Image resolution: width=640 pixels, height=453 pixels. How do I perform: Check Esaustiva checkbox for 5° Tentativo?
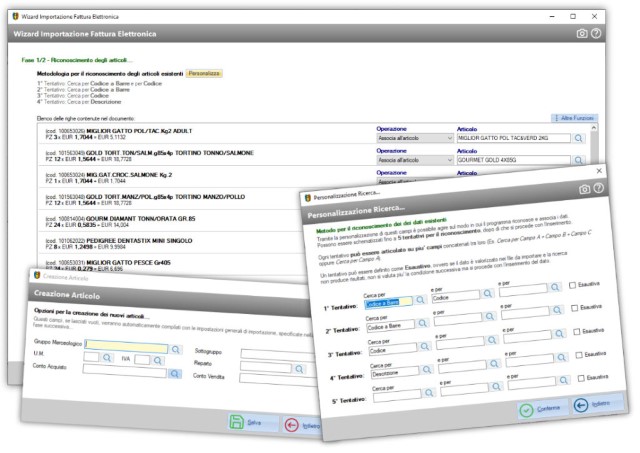pyautogui.click(x=579, y=377)
